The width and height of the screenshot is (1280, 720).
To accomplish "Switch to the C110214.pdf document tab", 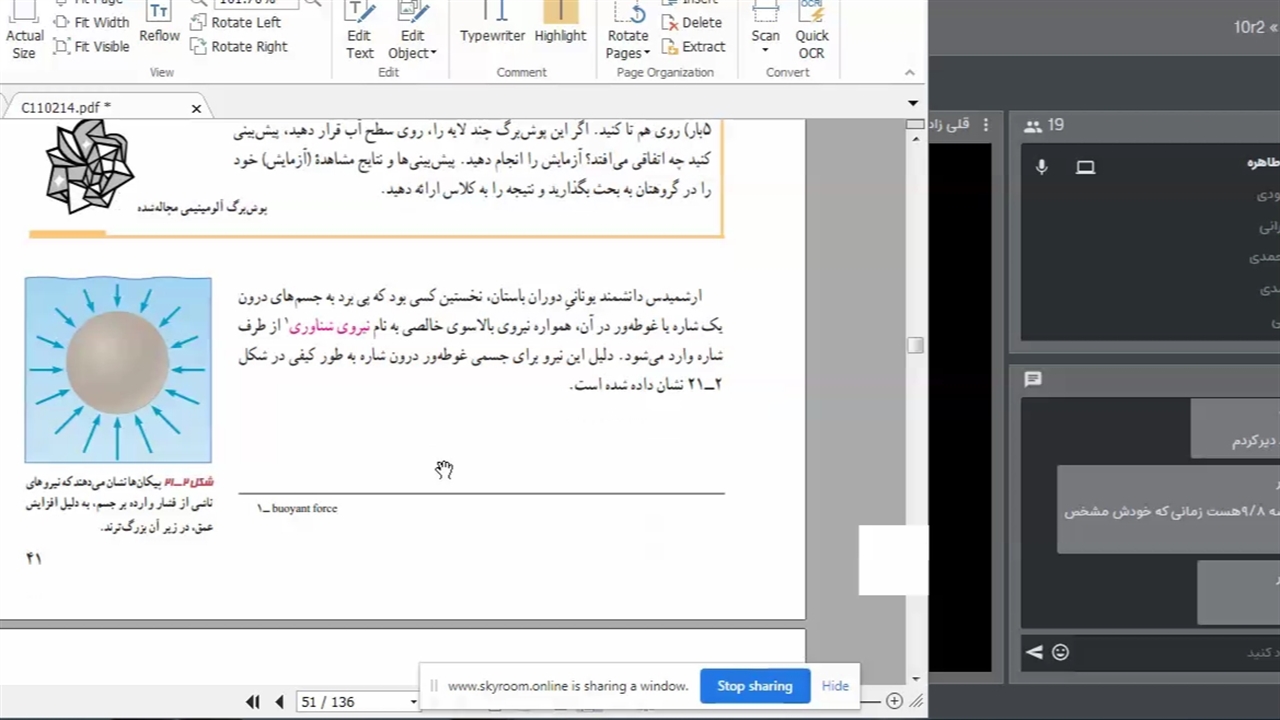I will (66, 108).
